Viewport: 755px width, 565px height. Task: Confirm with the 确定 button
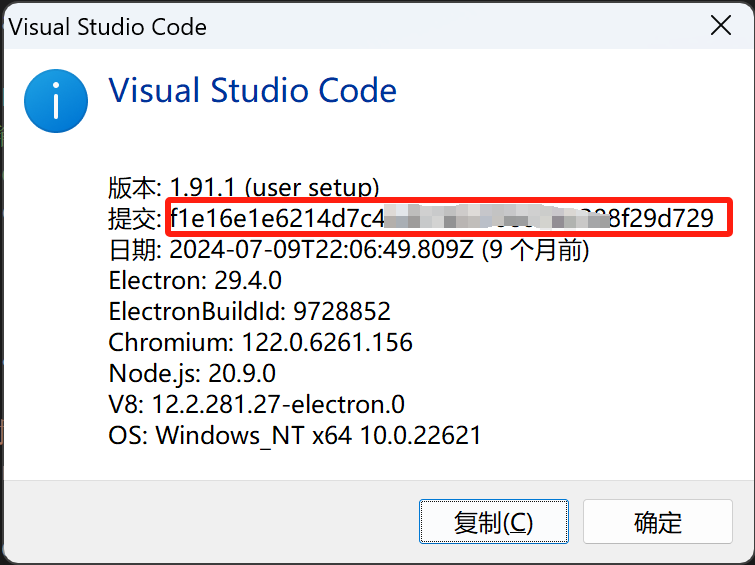[x=657, y=522]
